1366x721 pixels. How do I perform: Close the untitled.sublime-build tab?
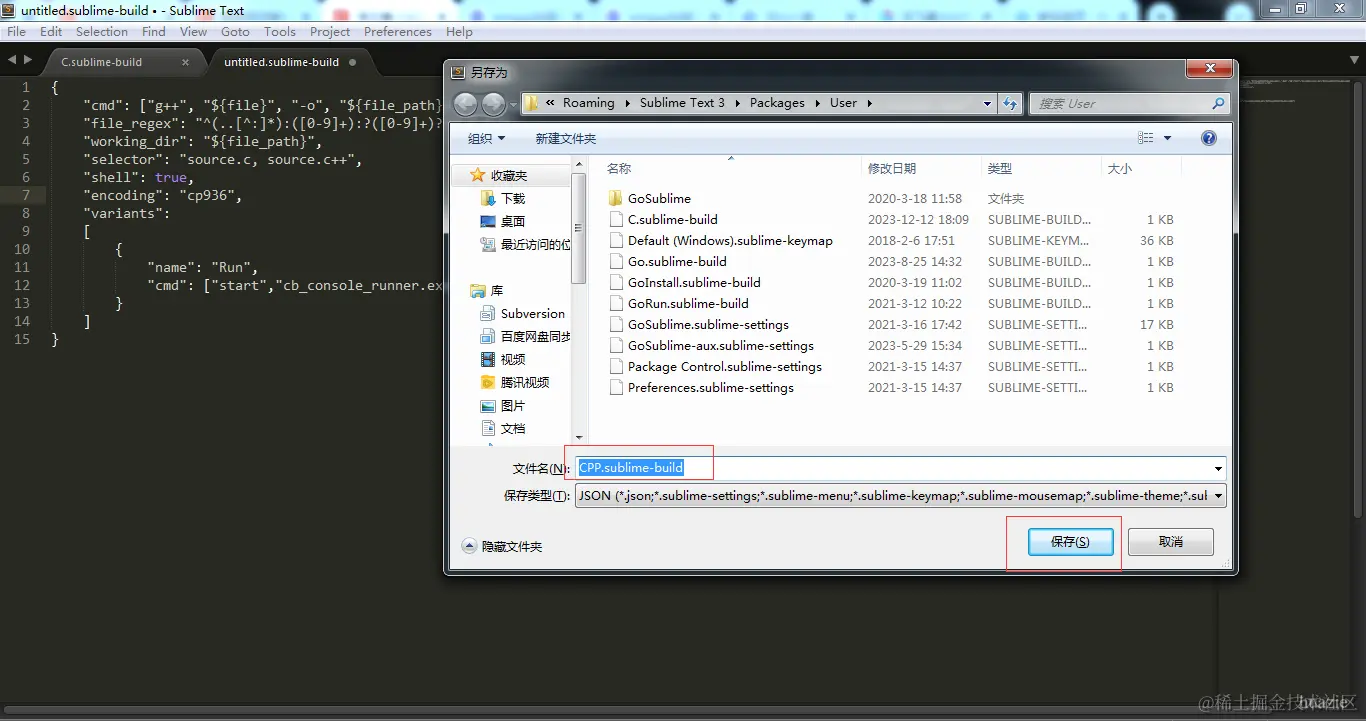click(x=352, y=62)
